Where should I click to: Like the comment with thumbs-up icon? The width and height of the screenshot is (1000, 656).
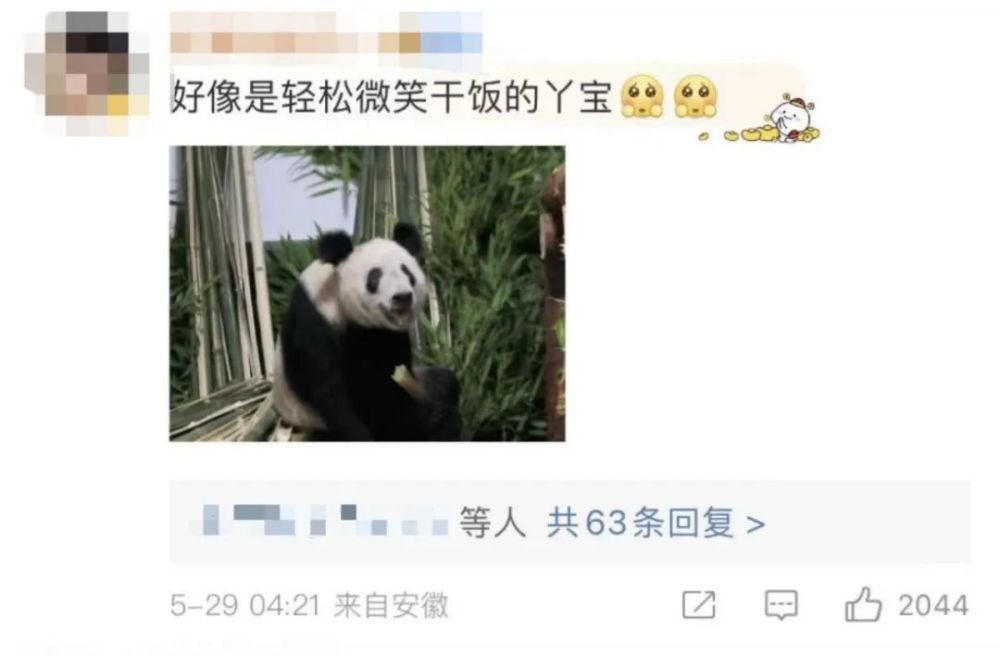click(864, 604)
